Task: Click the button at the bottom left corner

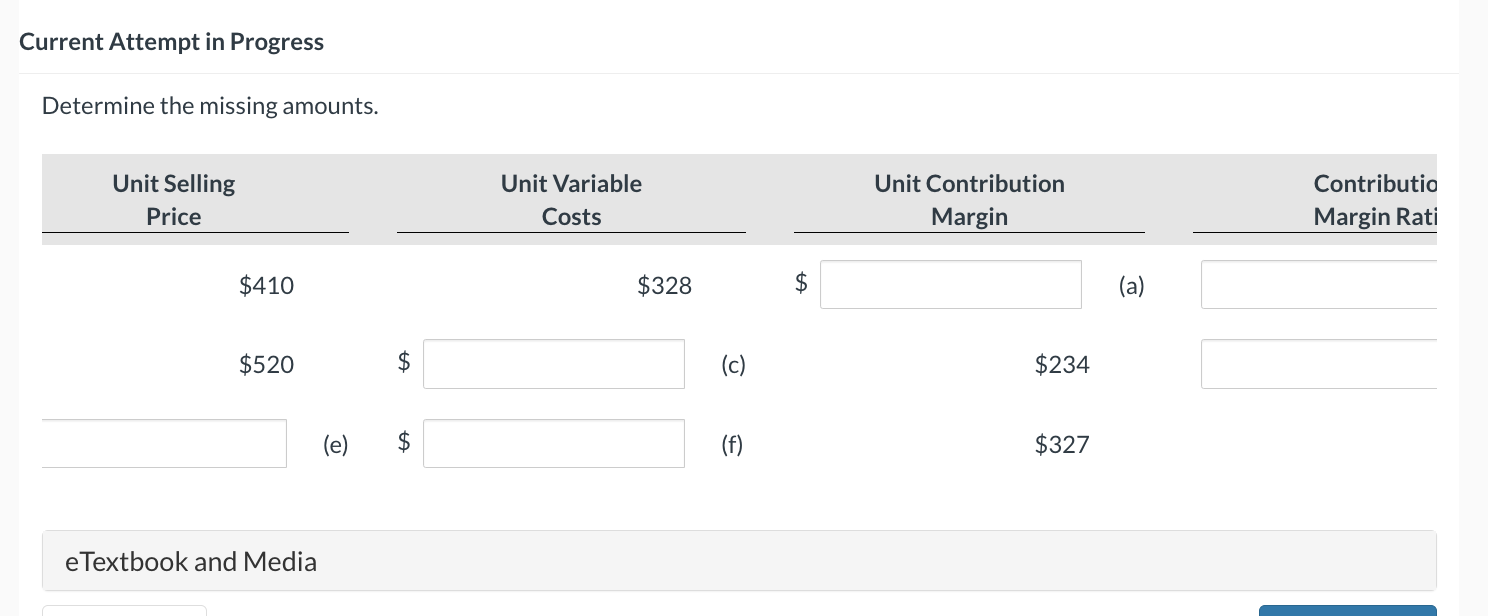Action: pos(124,612)
